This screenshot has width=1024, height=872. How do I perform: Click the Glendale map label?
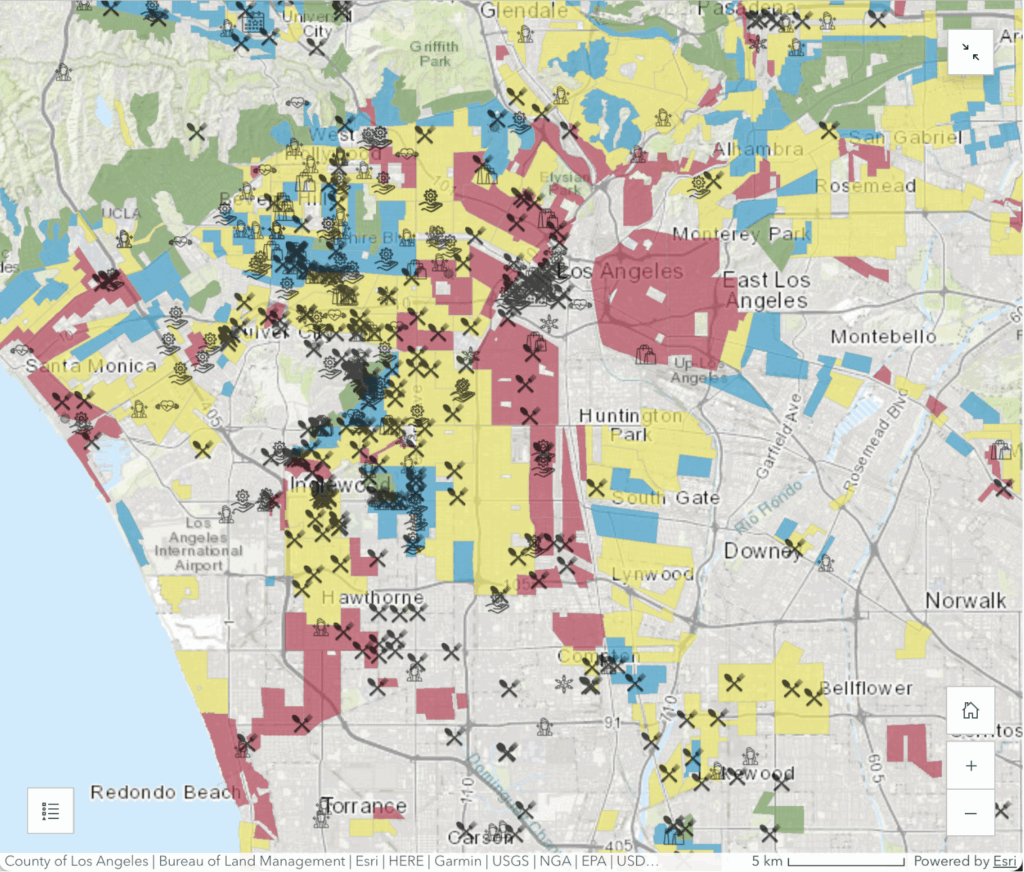coord(524,10)
